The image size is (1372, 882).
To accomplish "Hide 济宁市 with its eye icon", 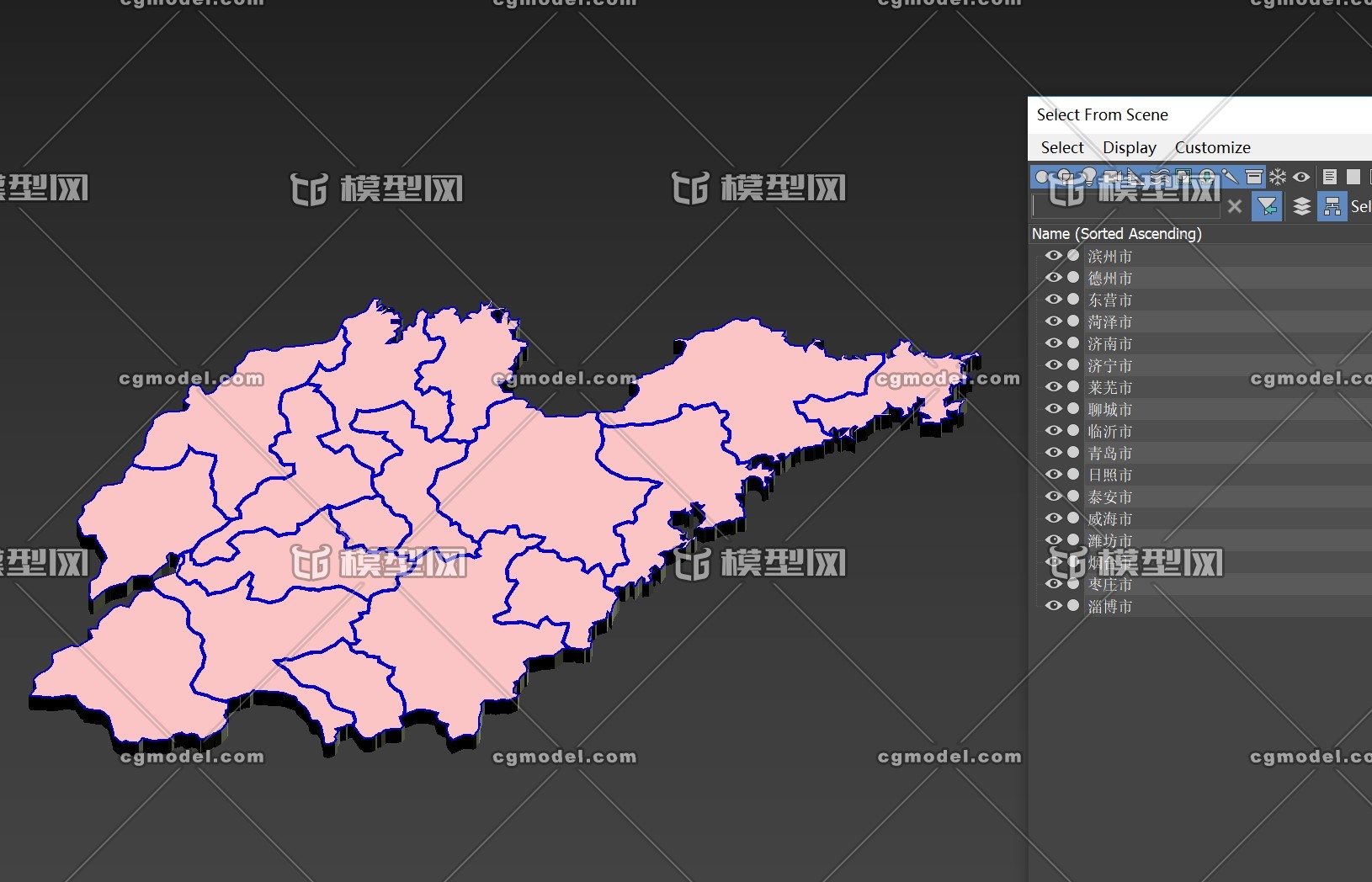I will (x=1053, y=364).
